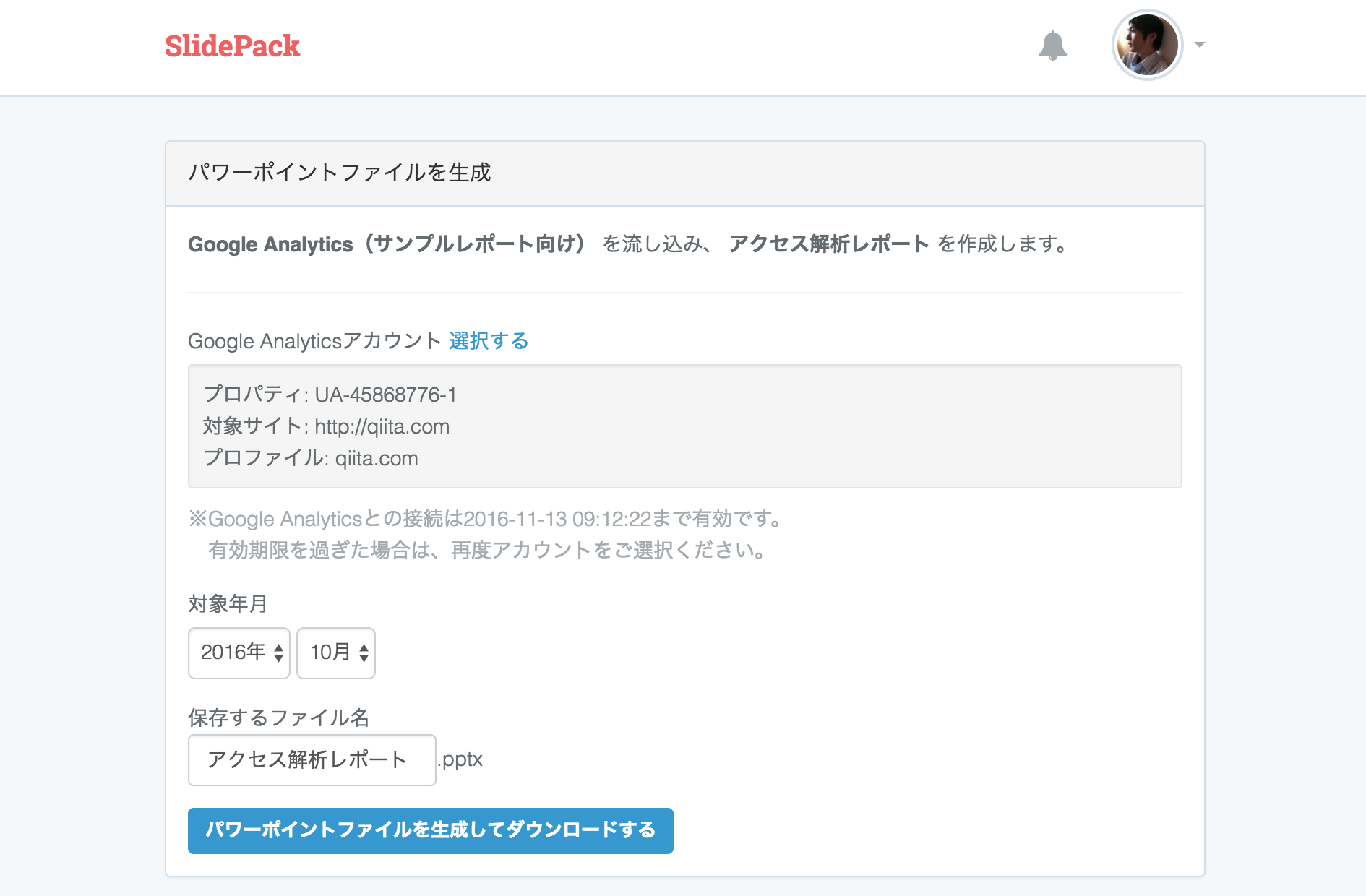
Task: Click the 保存するファイル名 label
Action: click(x=278, y=718)
